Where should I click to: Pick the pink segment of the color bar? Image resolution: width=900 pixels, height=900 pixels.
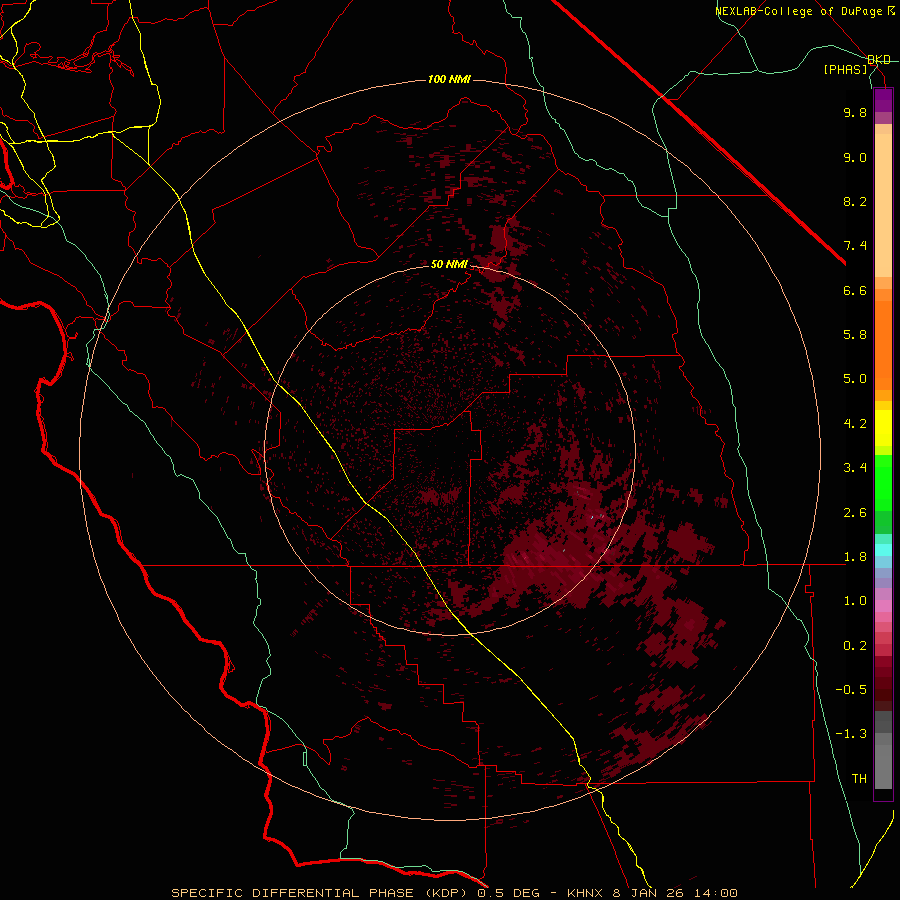(883, 606)
